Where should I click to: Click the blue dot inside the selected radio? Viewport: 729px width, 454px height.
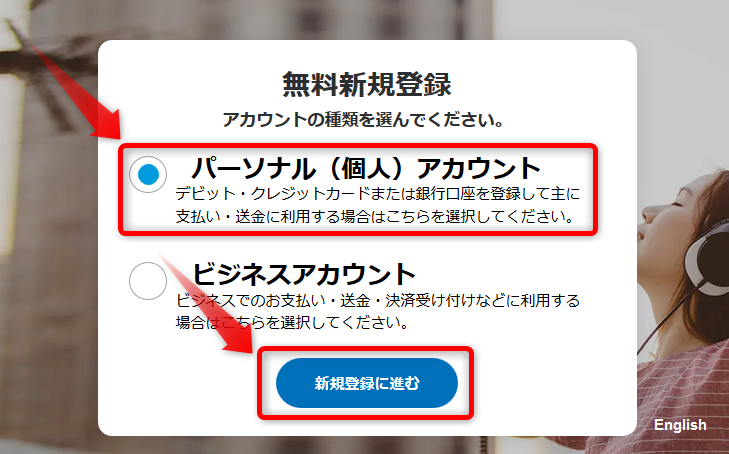tap(148, 175)
